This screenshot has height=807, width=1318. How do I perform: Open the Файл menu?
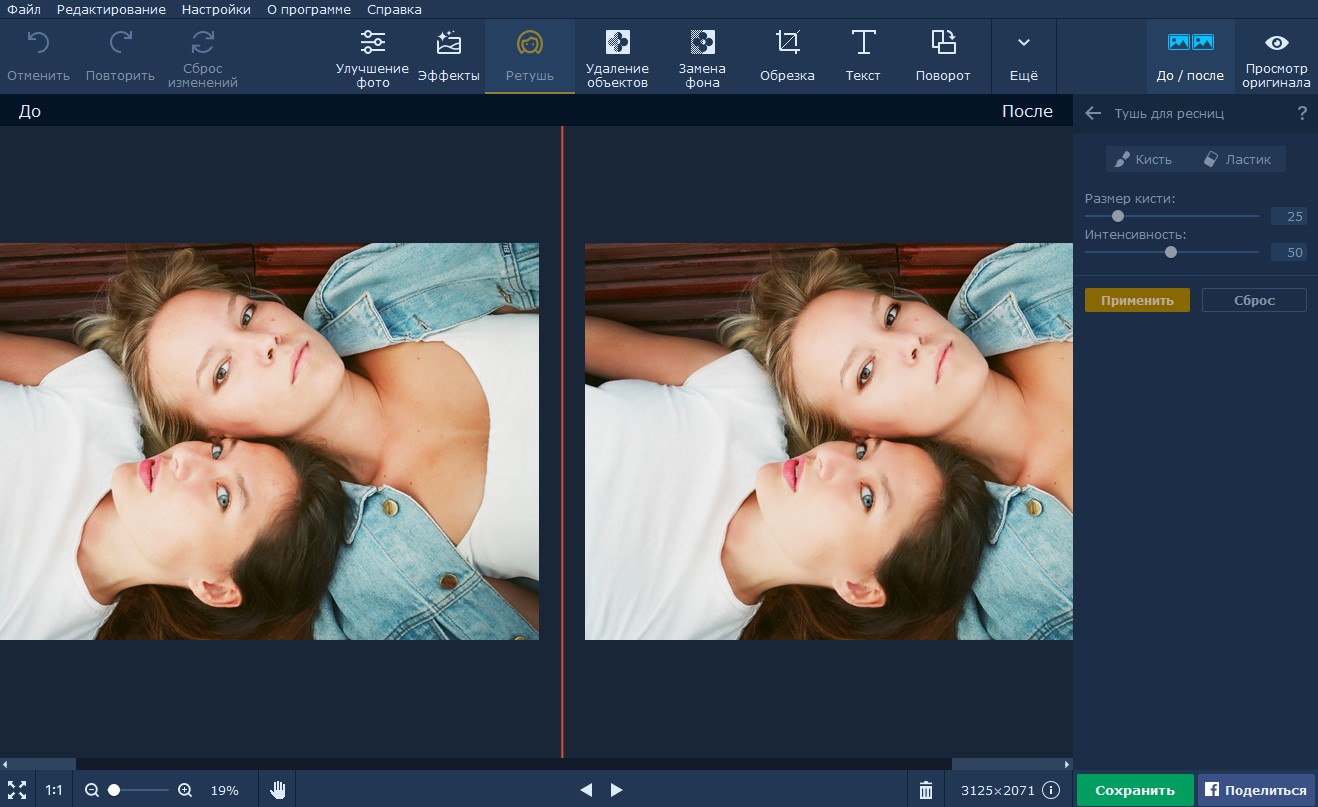24,9
